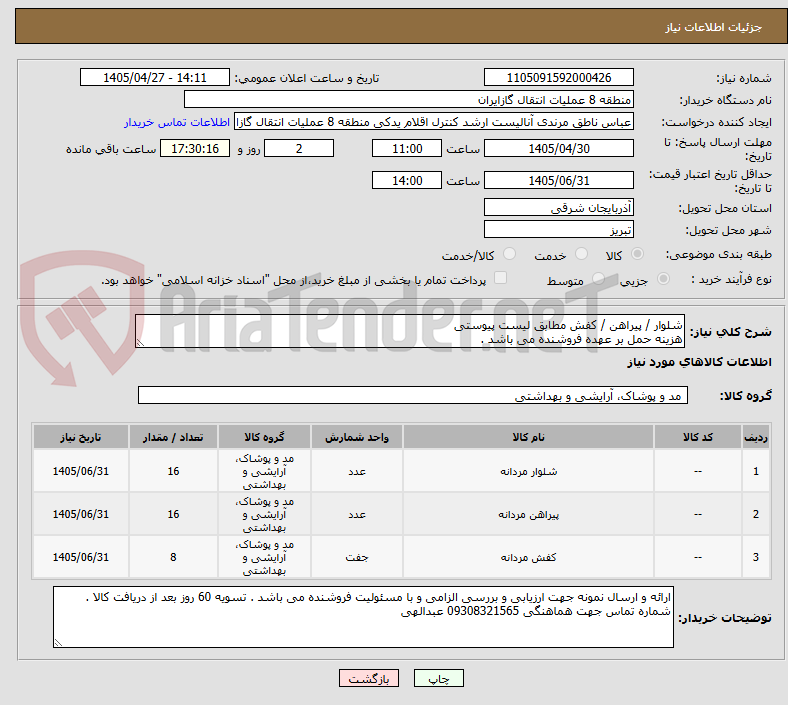Image resolution: width=788 pixels, height=705 pixels.
Task: Click the نام کالا column header
Action: pyautogui.click(x=528, y=437)
